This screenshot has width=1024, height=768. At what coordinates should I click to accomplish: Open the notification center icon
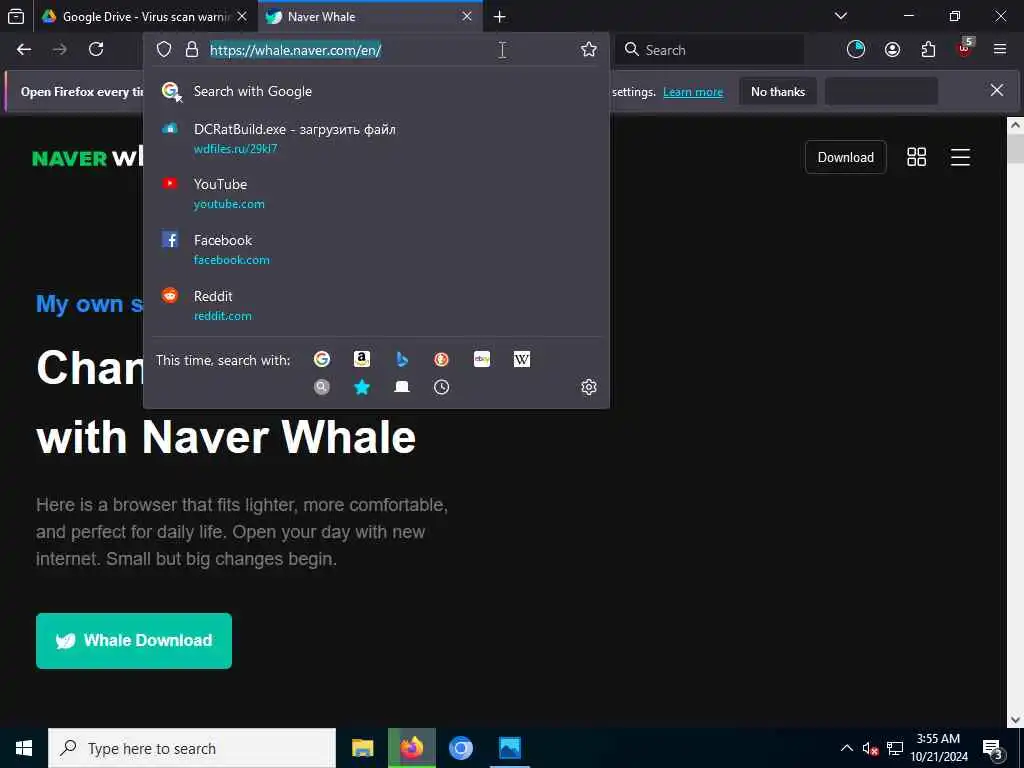point(993,748)
